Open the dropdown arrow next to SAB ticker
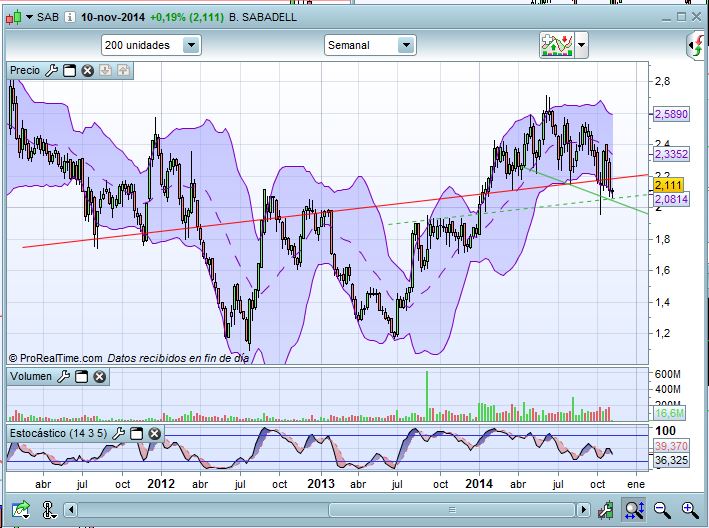This screenshot has height=528, width=709. [x=29, y=17]
